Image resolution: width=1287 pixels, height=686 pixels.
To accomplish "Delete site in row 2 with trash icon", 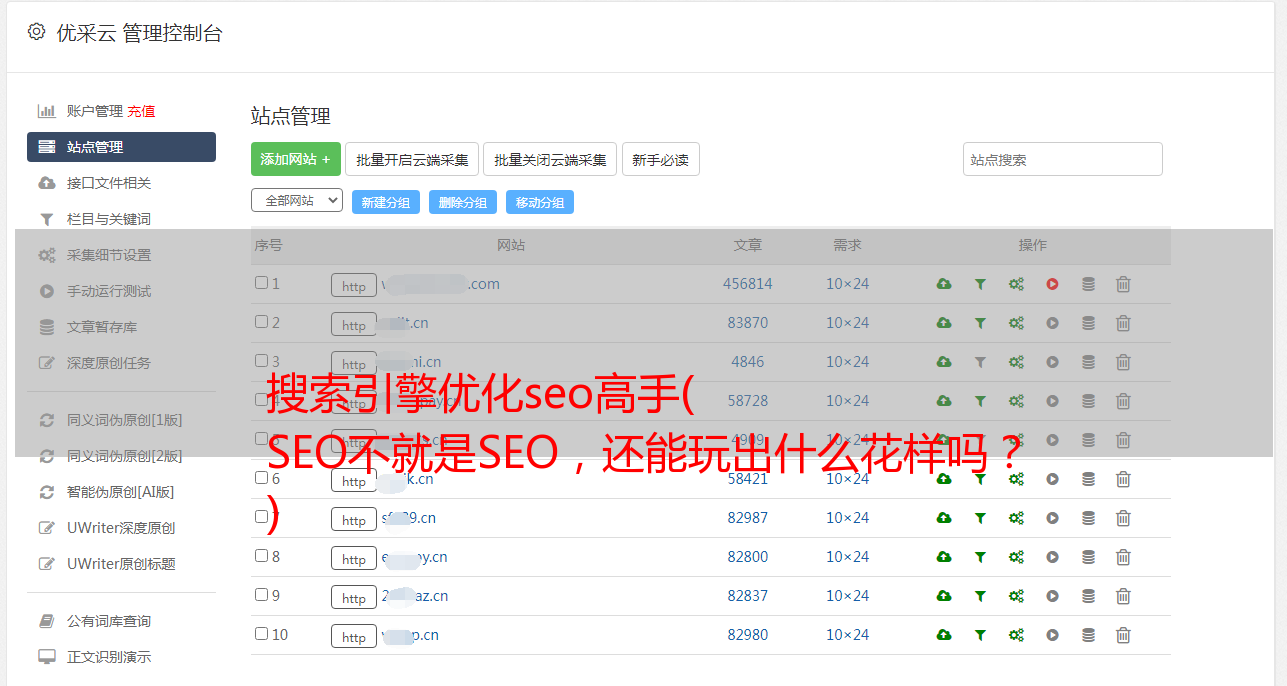I will coord(1123,323).
